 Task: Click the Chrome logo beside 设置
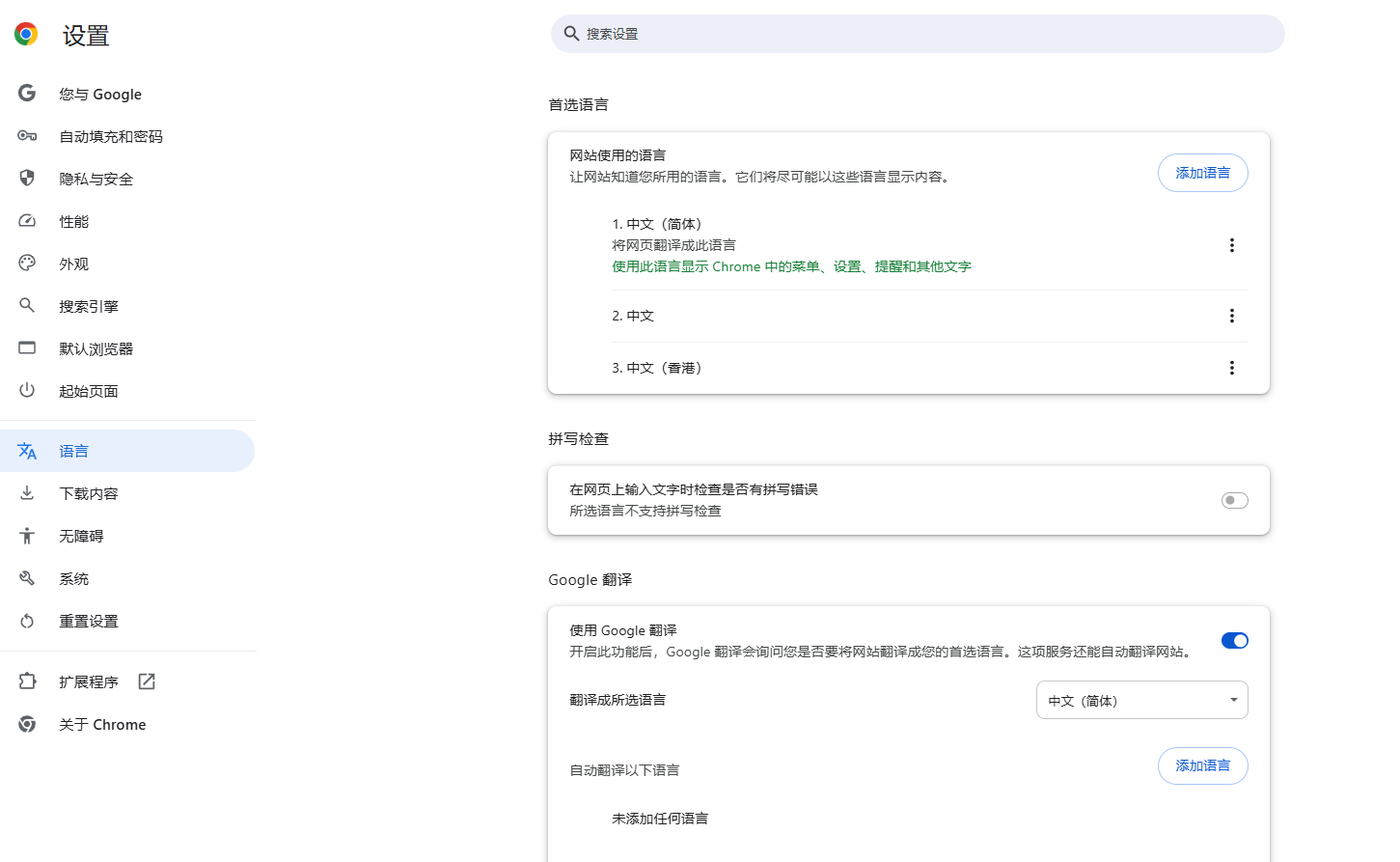(26, 35)
